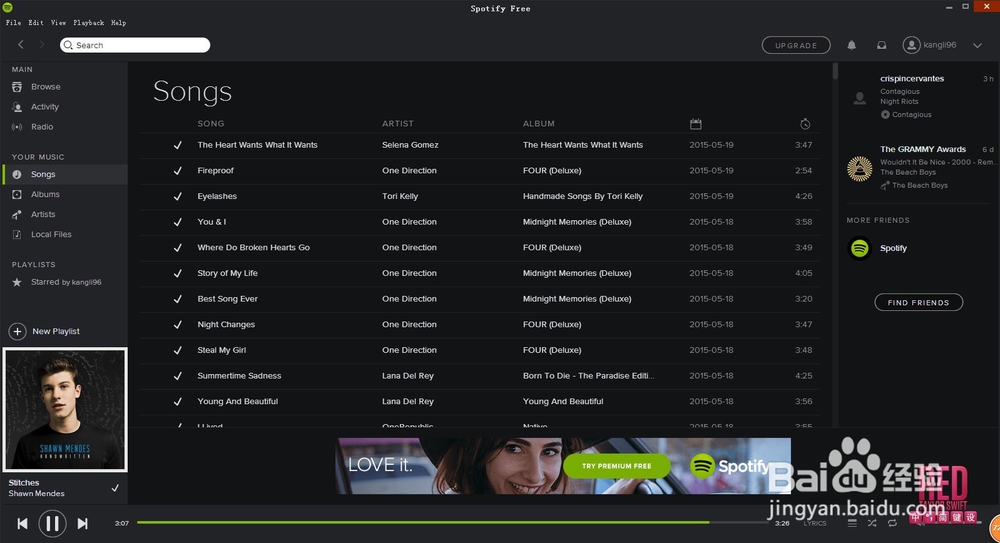This screenshot has width=1000, height=543.
Task: Go forward with the right arrow
Action: [41, 45]
